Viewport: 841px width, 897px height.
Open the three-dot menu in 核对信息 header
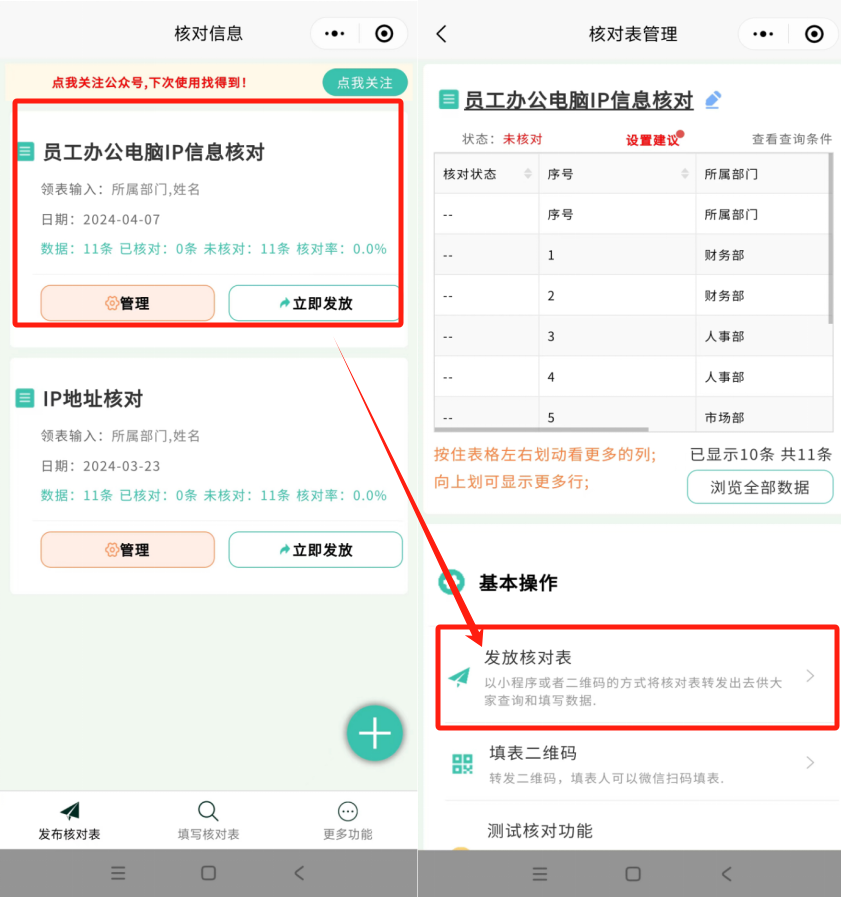point(335,34)
